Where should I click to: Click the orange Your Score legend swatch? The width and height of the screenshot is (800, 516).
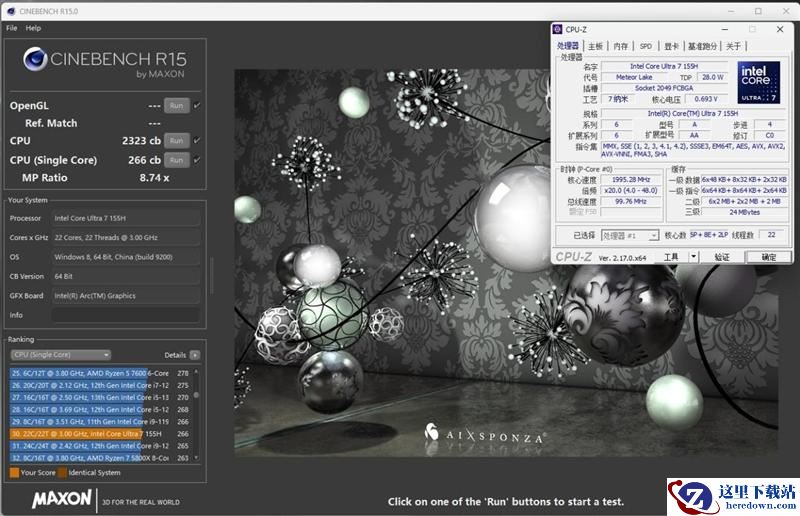pyautogui.click(x=14, y=472)
